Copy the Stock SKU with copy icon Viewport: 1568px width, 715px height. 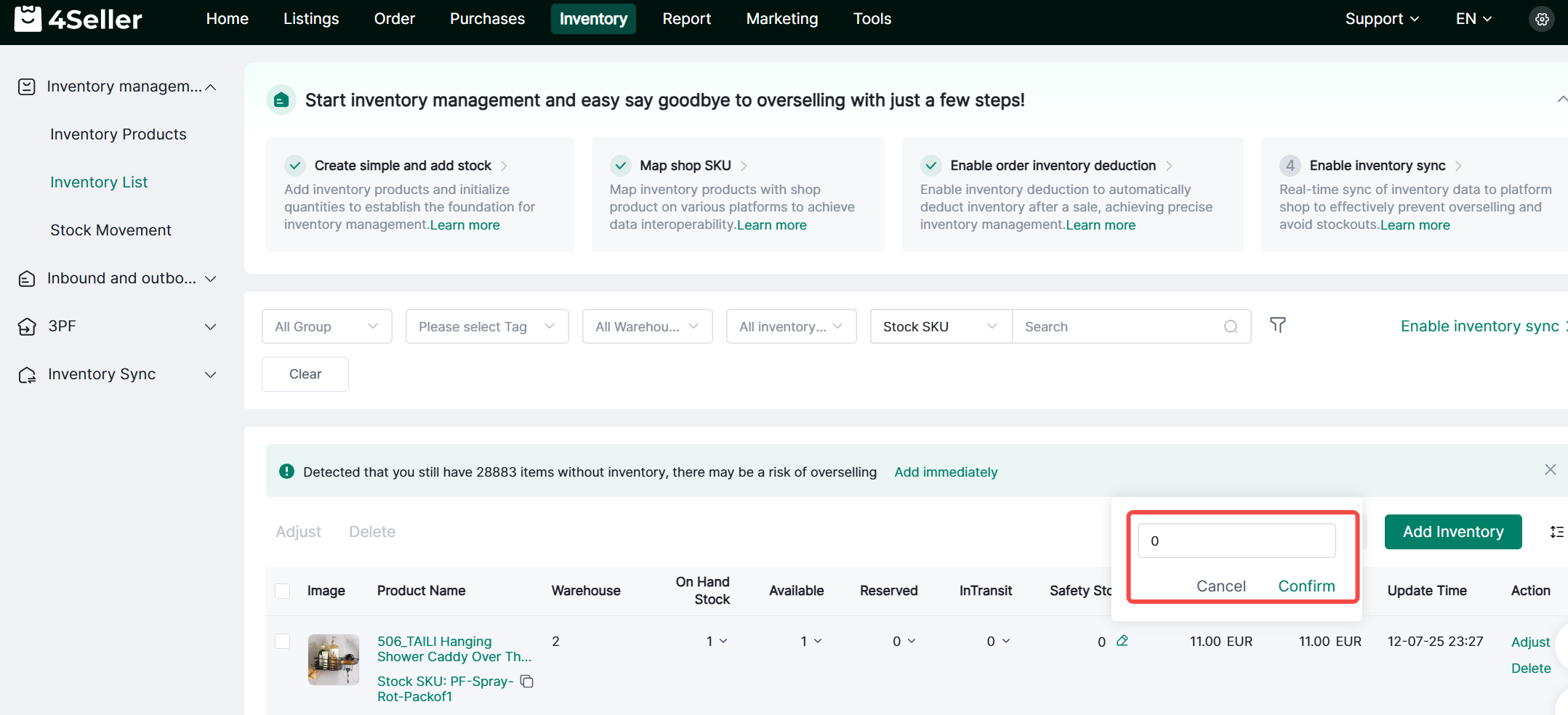pyautogui.click(x=527, y=682)
